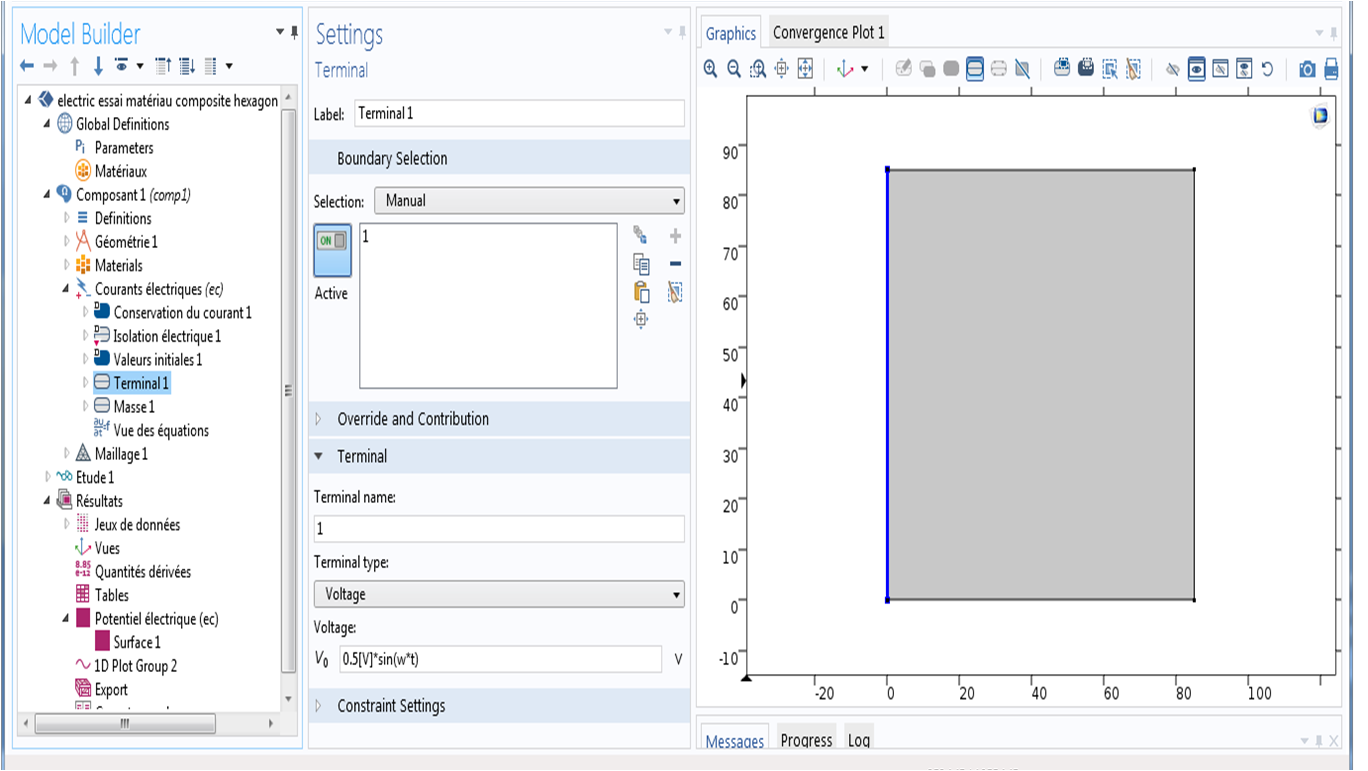
Task: Select the Masse 1 node
Action: point(133,407)
